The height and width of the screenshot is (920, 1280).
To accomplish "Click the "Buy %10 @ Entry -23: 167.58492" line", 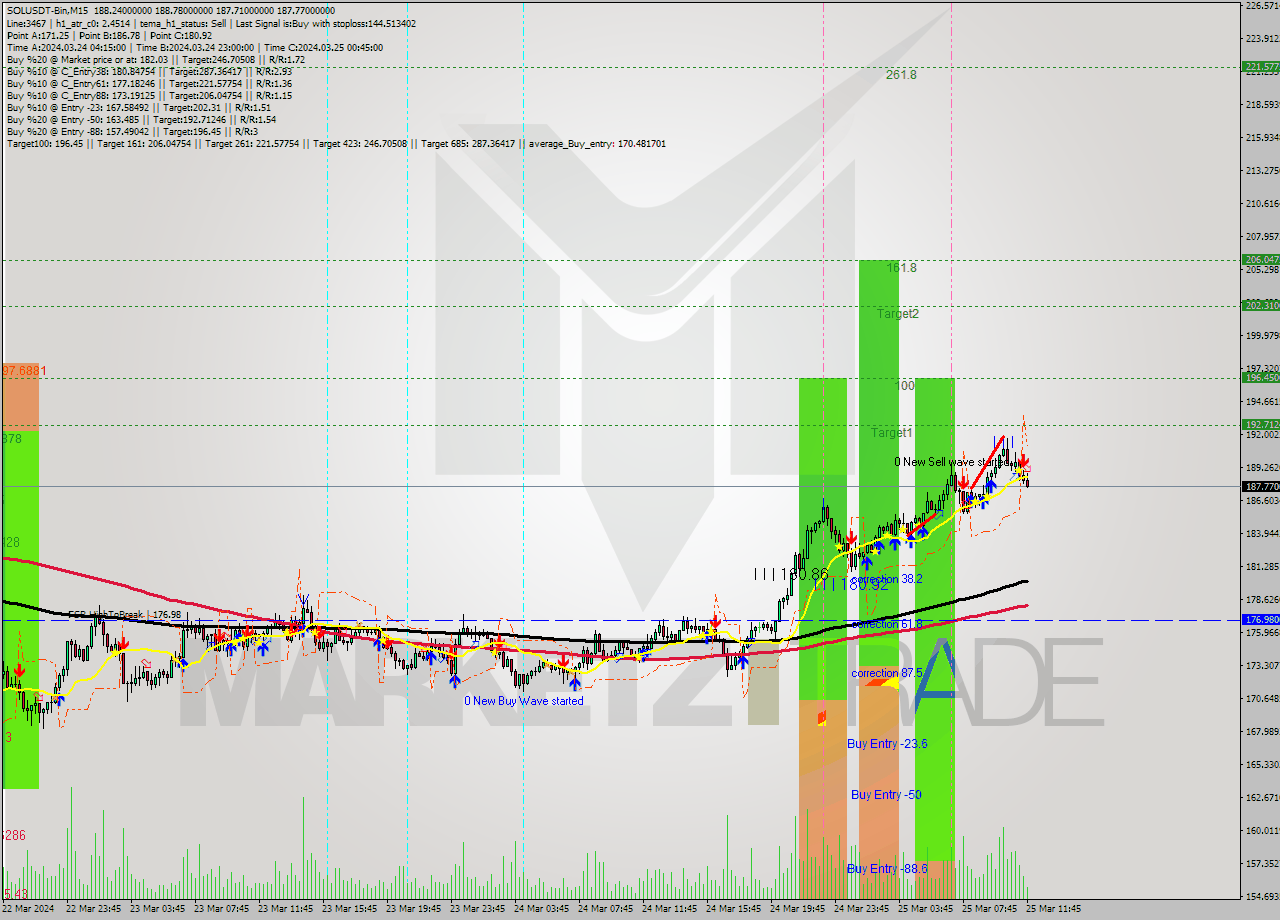I will (x=141, y=107).
